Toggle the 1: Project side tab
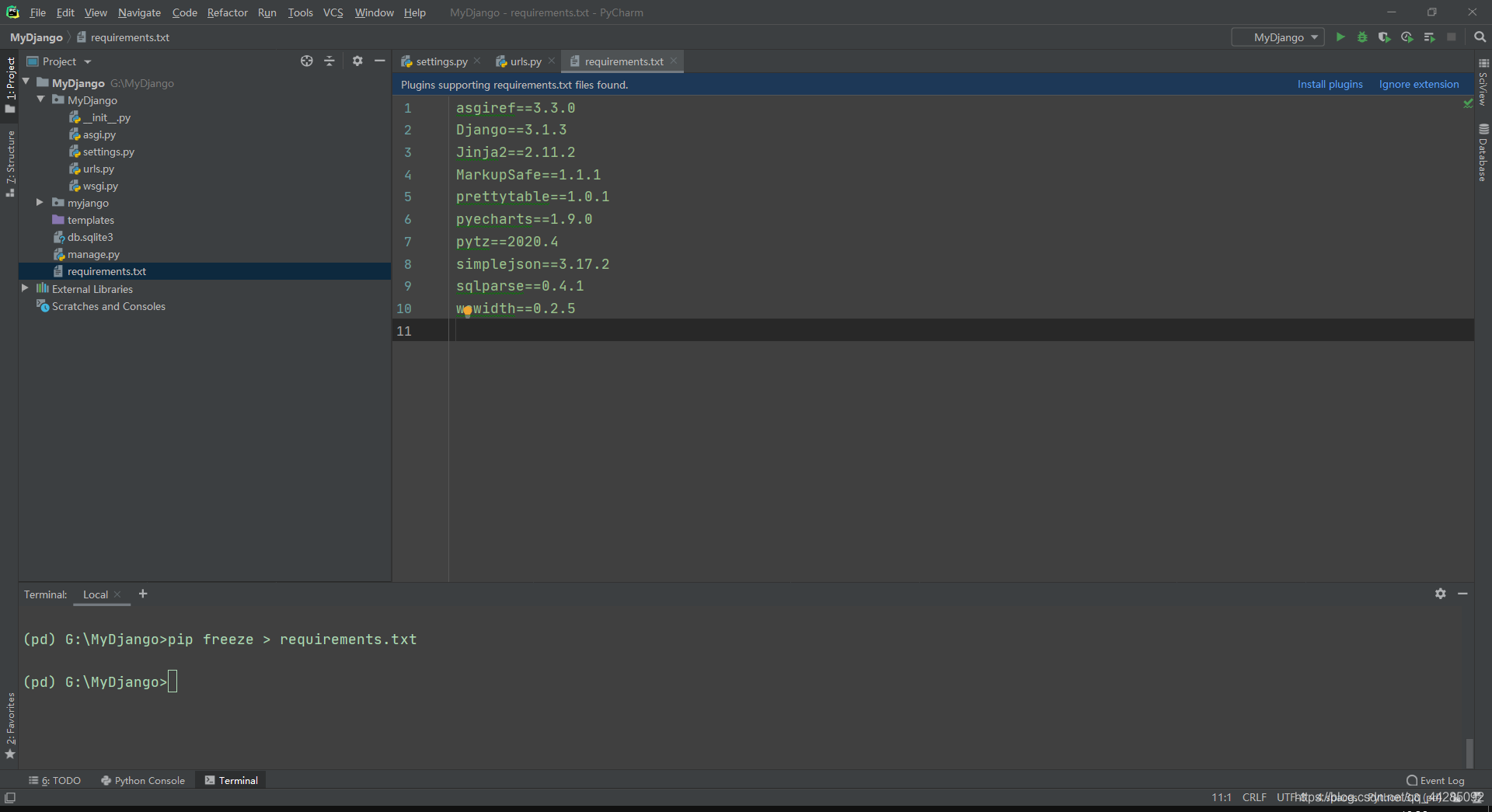This screenshot has height=812, width=1492. click(x=10, y=85)
